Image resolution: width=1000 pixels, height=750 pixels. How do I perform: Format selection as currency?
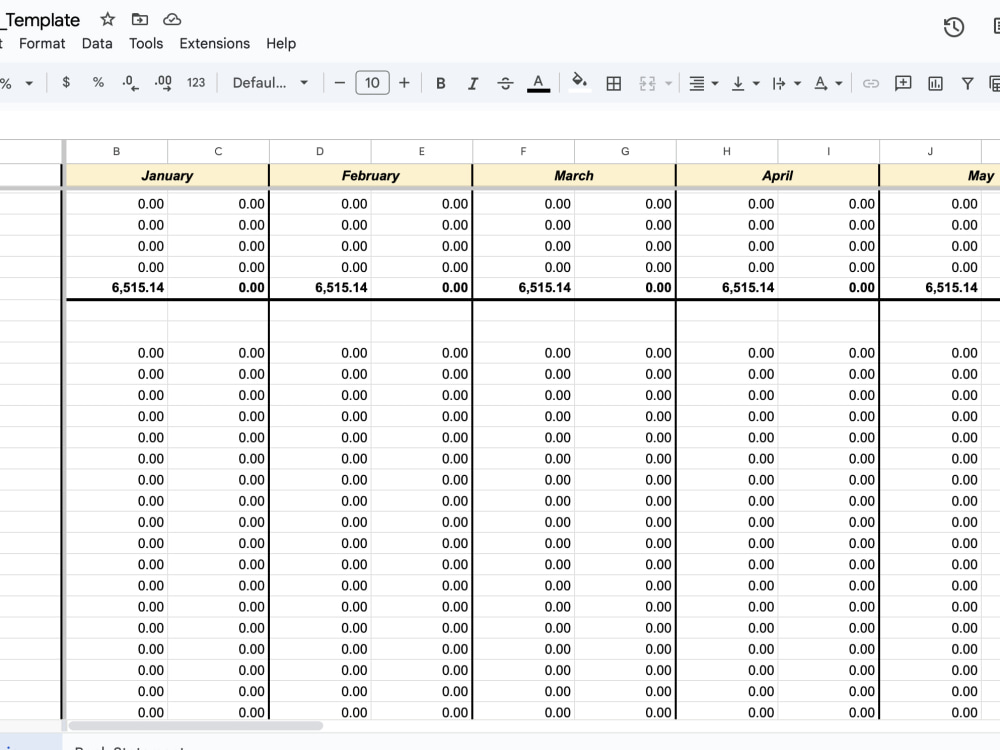pos(66,82)
